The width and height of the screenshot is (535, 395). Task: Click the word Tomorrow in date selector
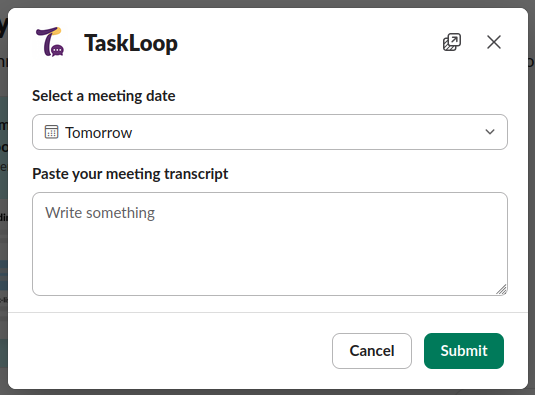tap(99, 133)
